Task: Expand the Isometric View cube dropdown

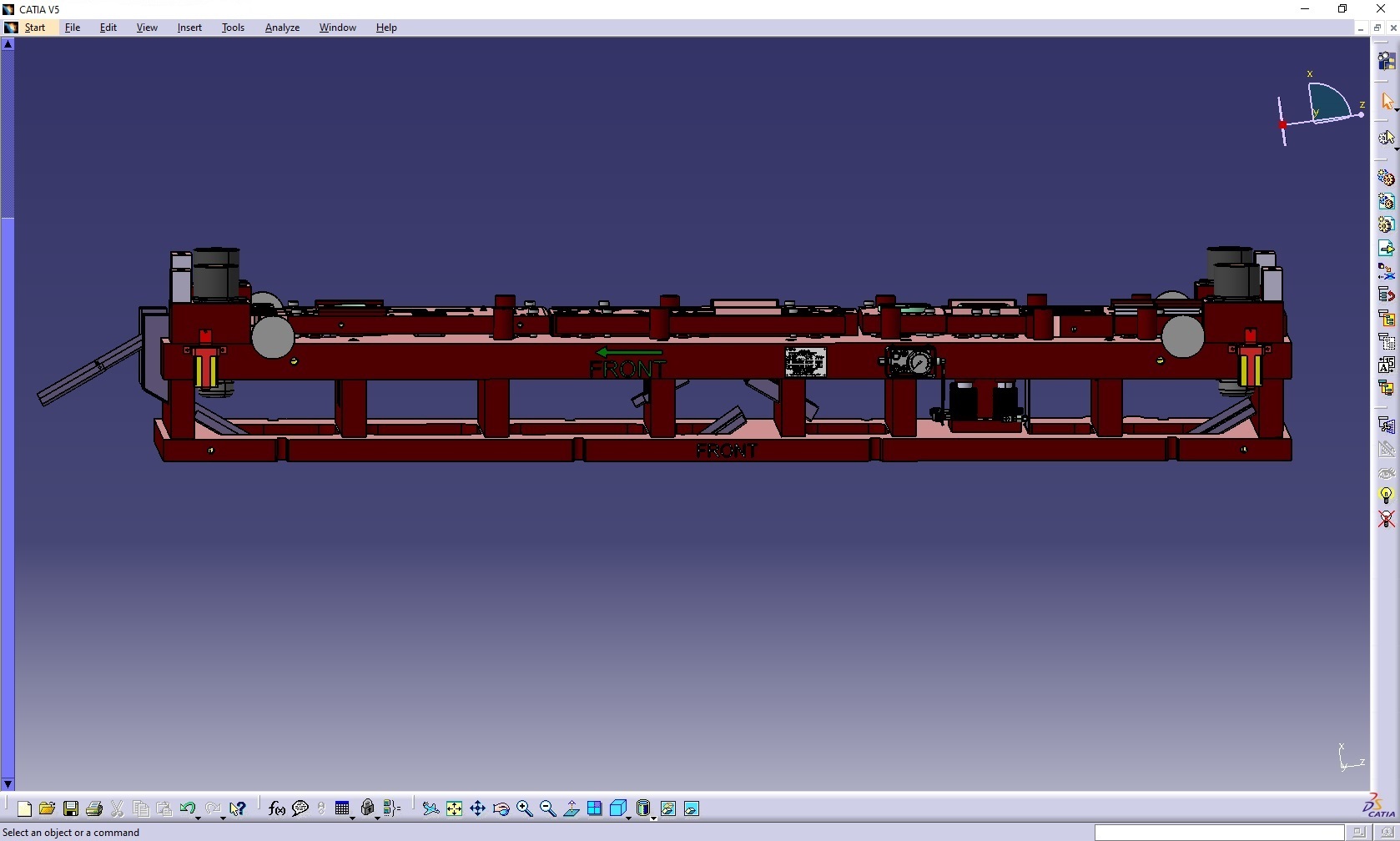Action: [629, 818]
